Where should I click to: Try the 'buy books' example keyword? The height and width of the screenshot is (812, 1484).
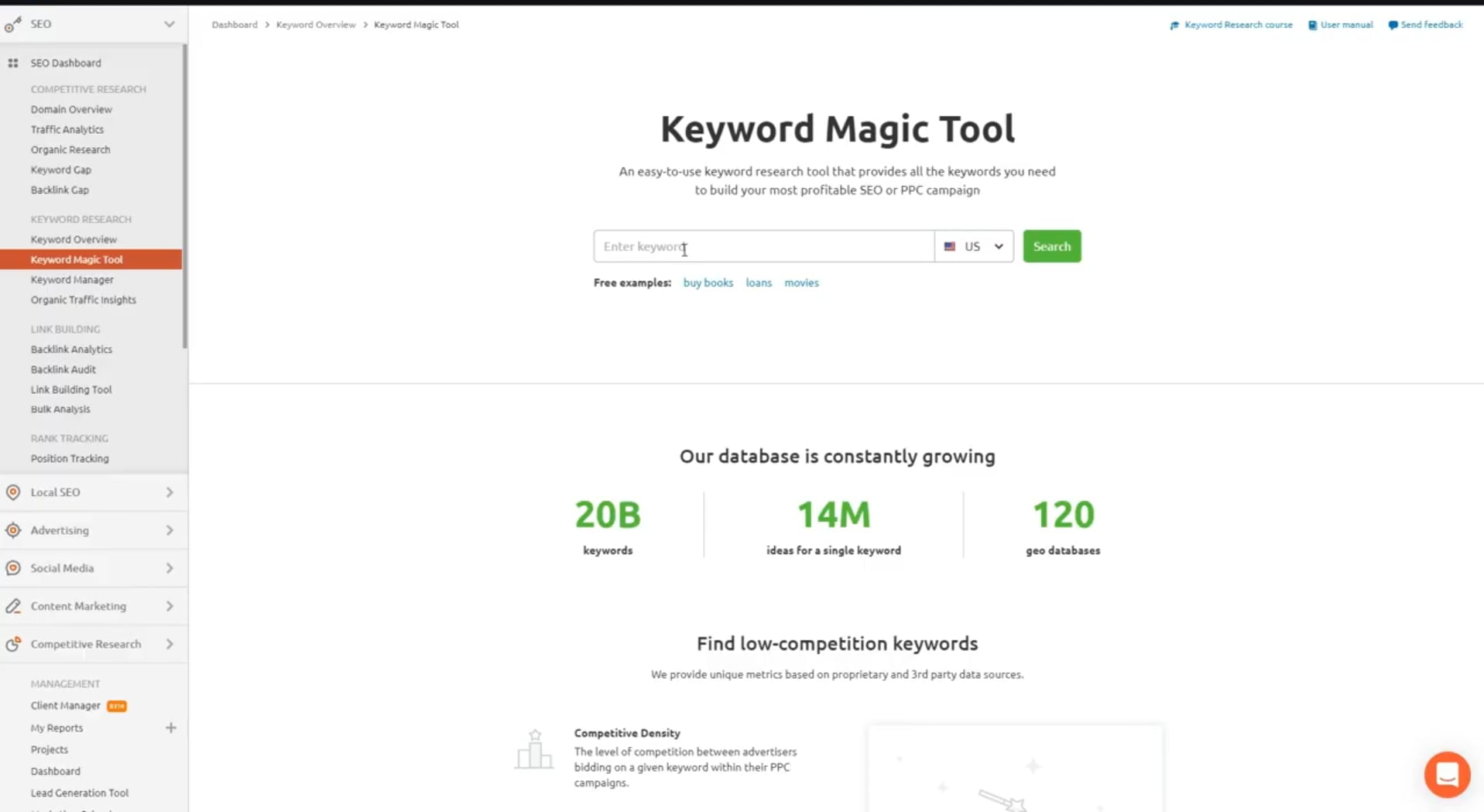708,283
